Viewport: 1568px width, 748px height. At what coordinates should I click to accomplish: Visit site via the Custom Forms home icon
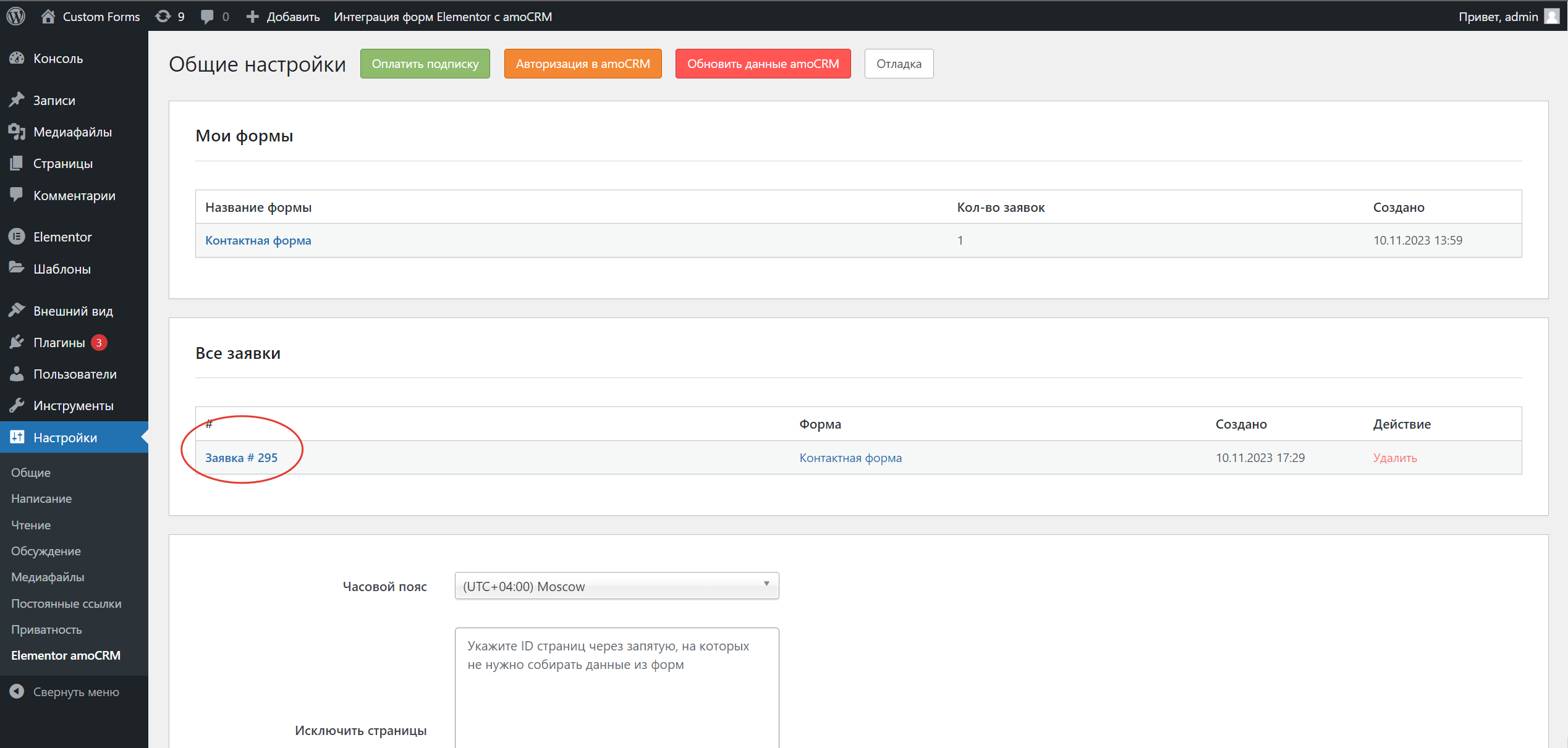pyautogui.click(x=48, y=16)
